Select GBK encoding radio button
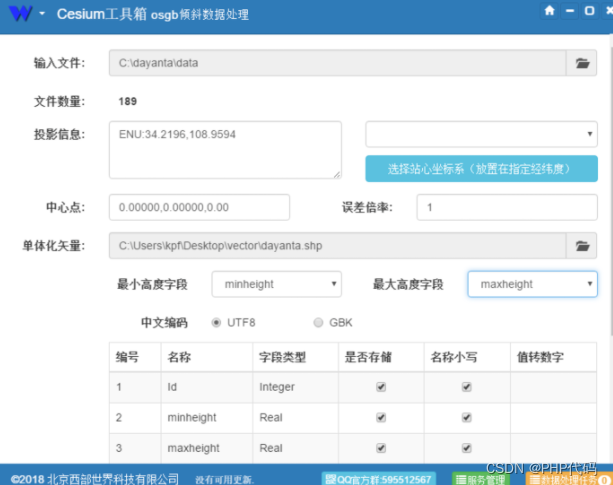The image size is (613, 485). click(x=318, y=322)
